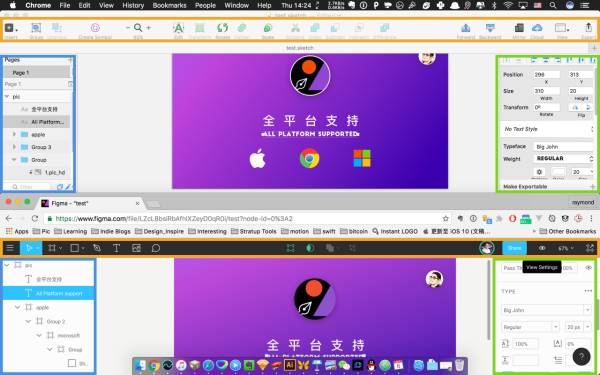This screenshot has width=600, height=375.
Task: Open the File menu in the menu bar
Action: tap(65, 5)
